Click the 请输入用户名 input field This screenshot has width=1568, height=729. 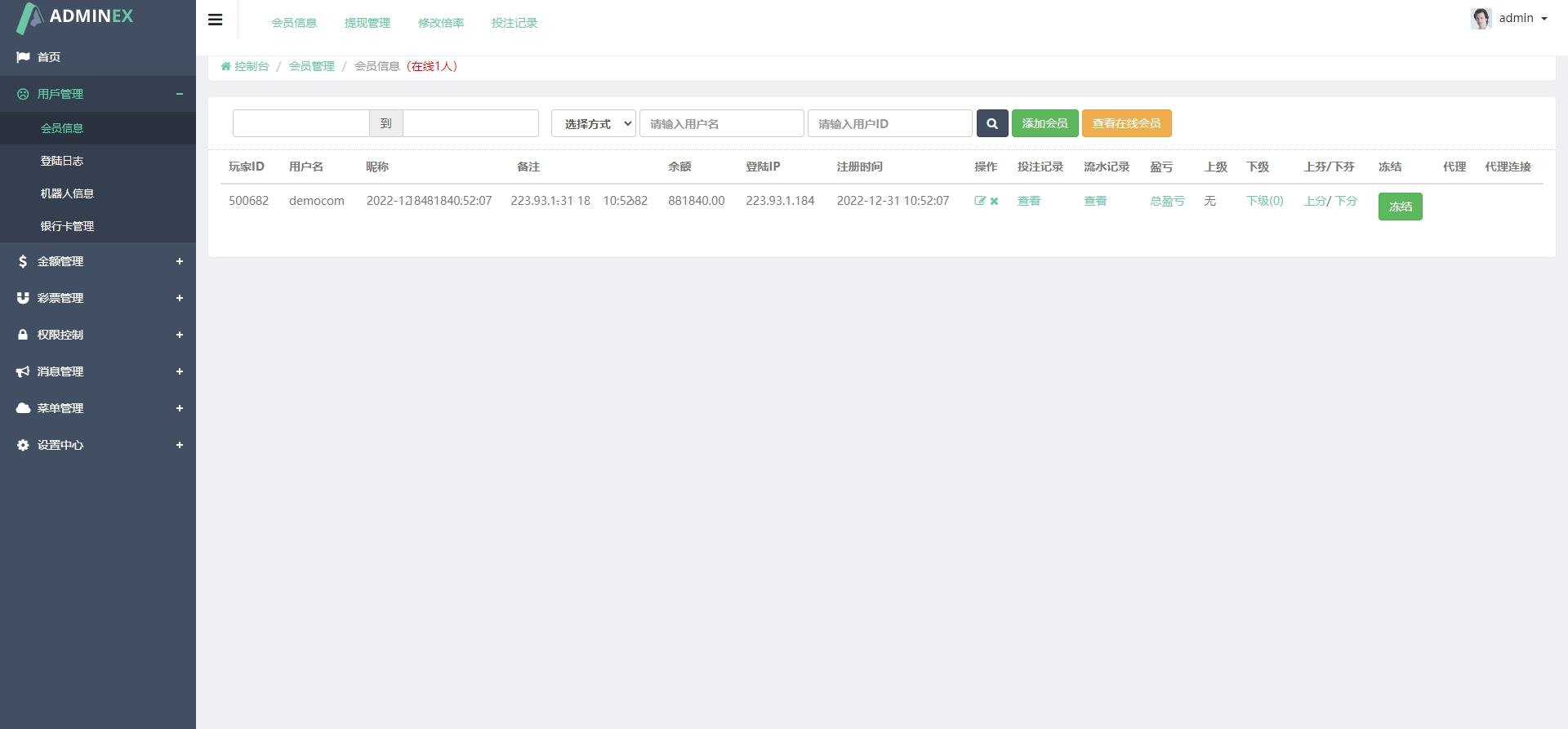pos(721,123)
